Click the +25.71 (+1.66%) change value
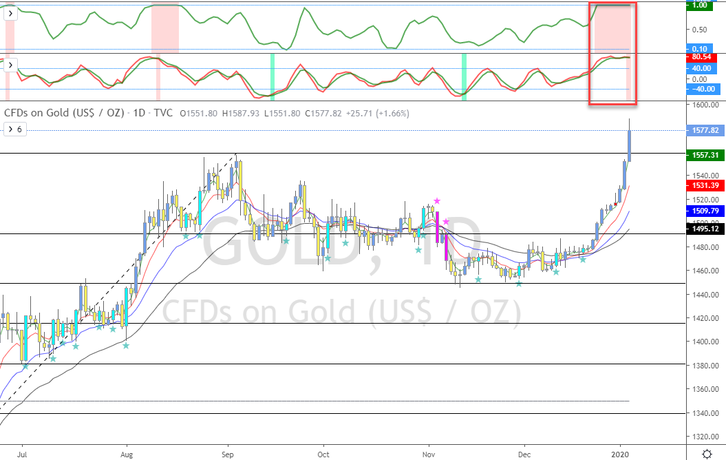 pos(377,113)
